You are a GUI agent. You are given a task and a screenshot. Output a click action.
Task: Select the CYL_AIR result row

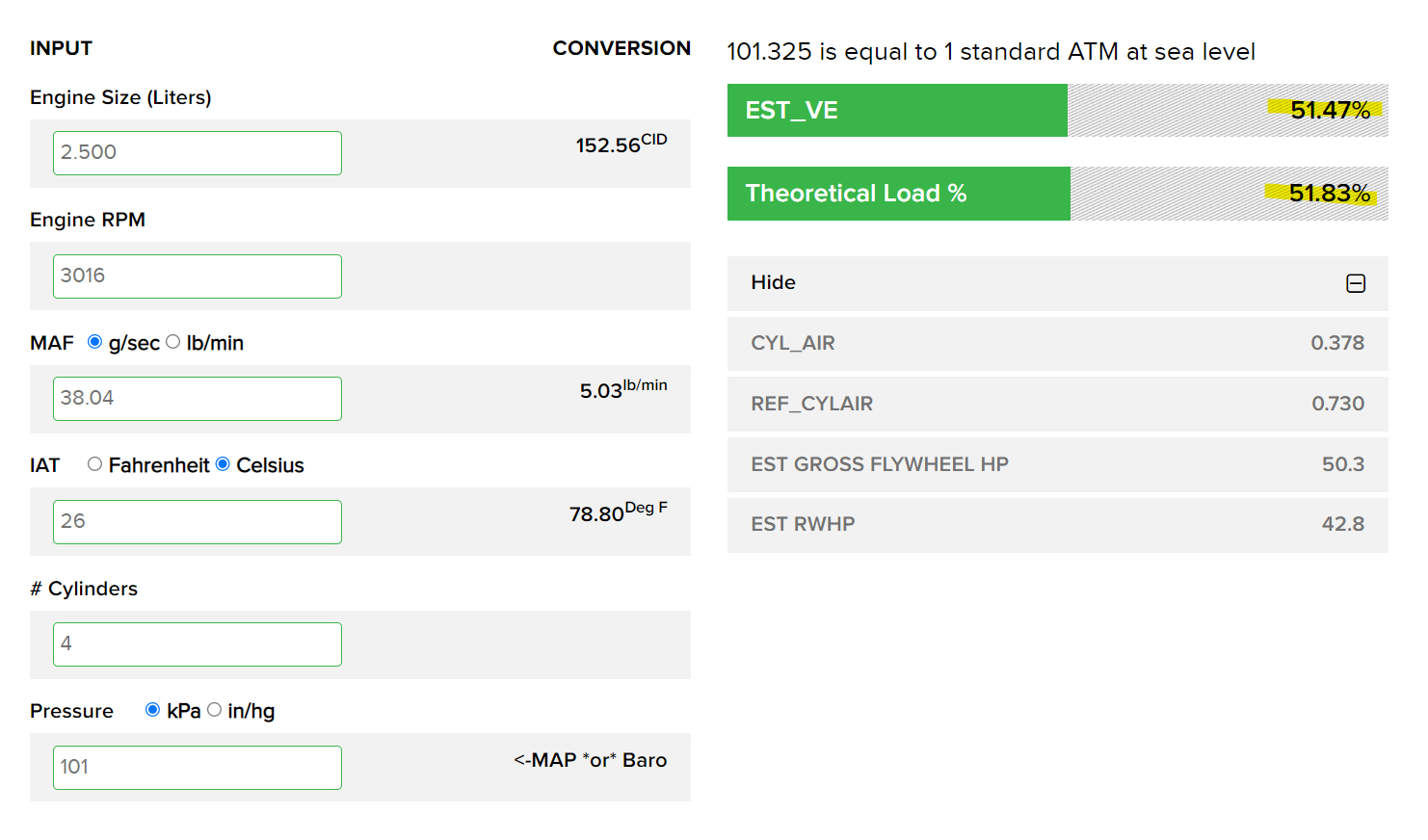tap(1057, 344)
